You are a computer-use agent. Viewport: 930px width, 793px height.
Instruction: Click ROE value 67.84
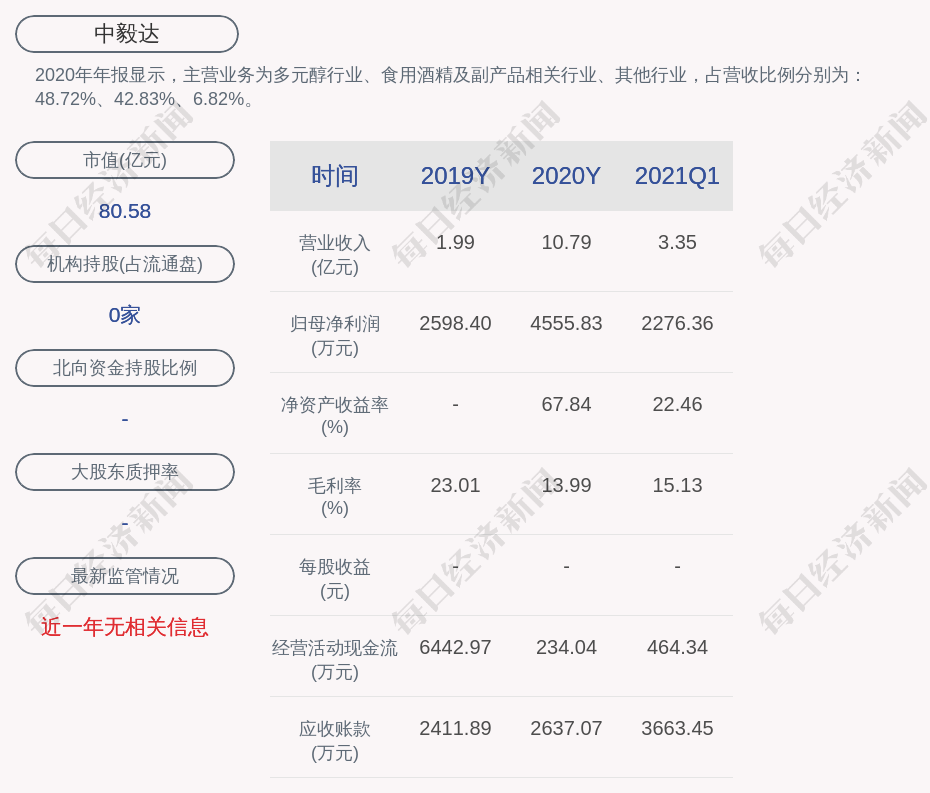click(x=566, y=405)
